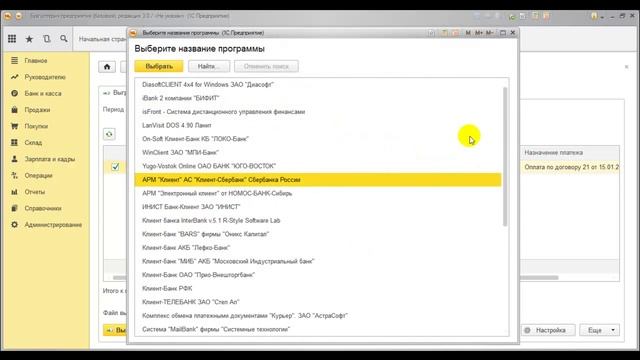640x360 pixels.
Task: Open Отчеты section in sidebar
Action: pyautogui.click(x=35, y=191)
